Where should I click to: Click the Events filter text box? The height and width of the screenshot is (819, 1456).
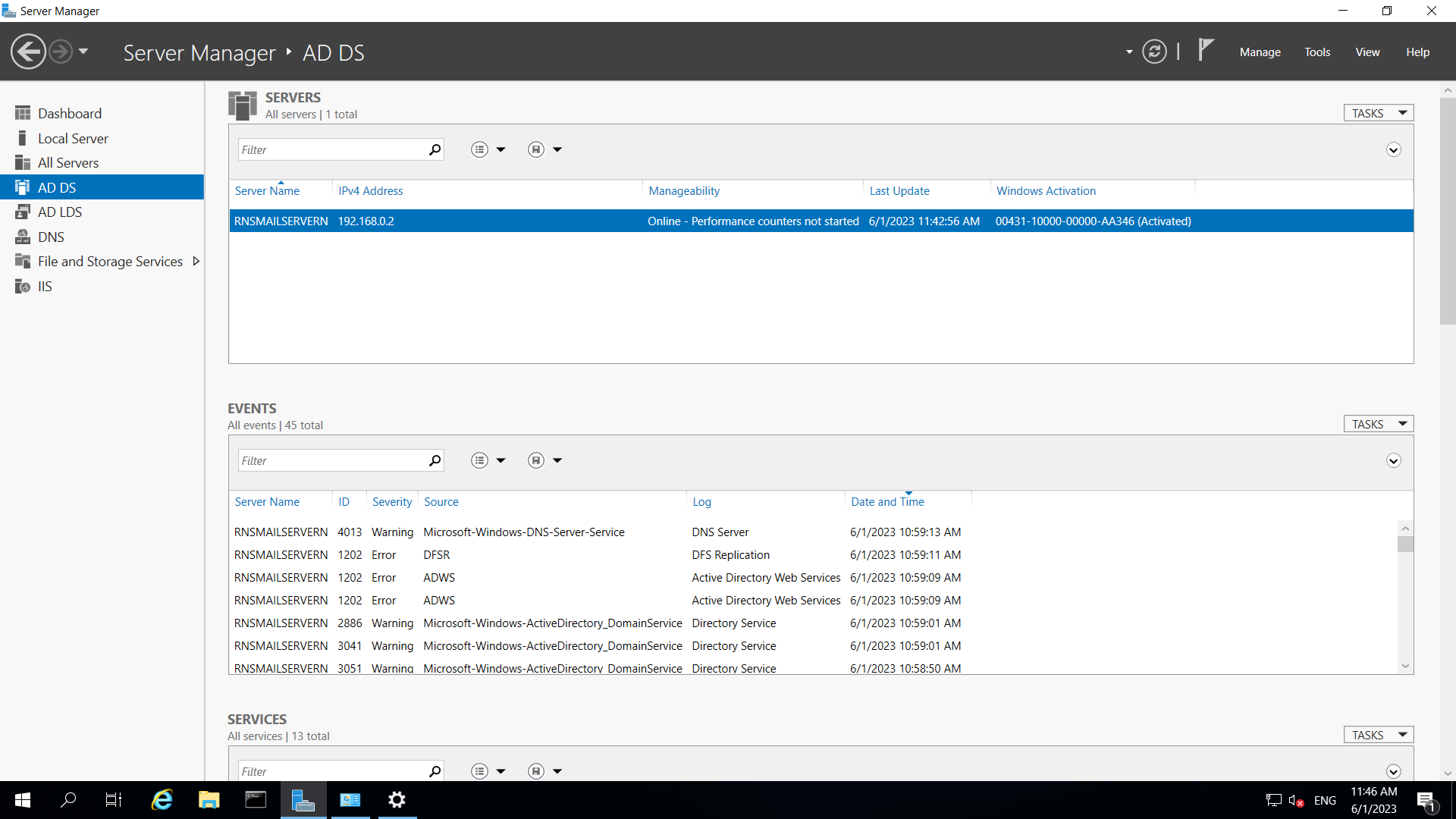pyautogui.click(x=332, y=461)
